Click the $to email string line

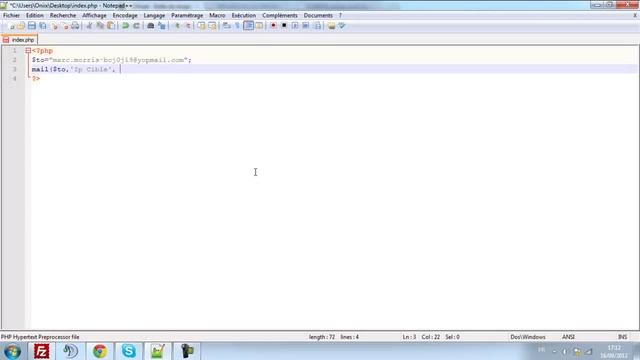(111, 60)
